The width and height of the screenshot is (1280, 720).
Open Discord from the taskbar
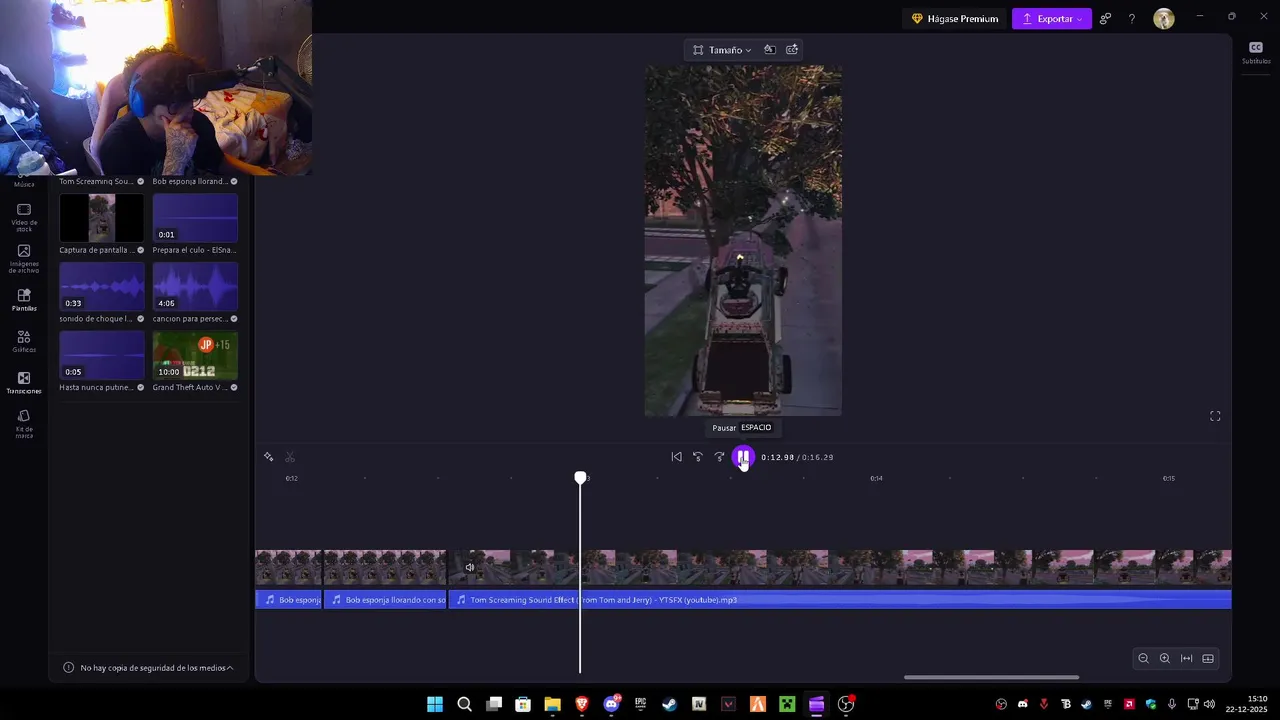coord(611,704)
